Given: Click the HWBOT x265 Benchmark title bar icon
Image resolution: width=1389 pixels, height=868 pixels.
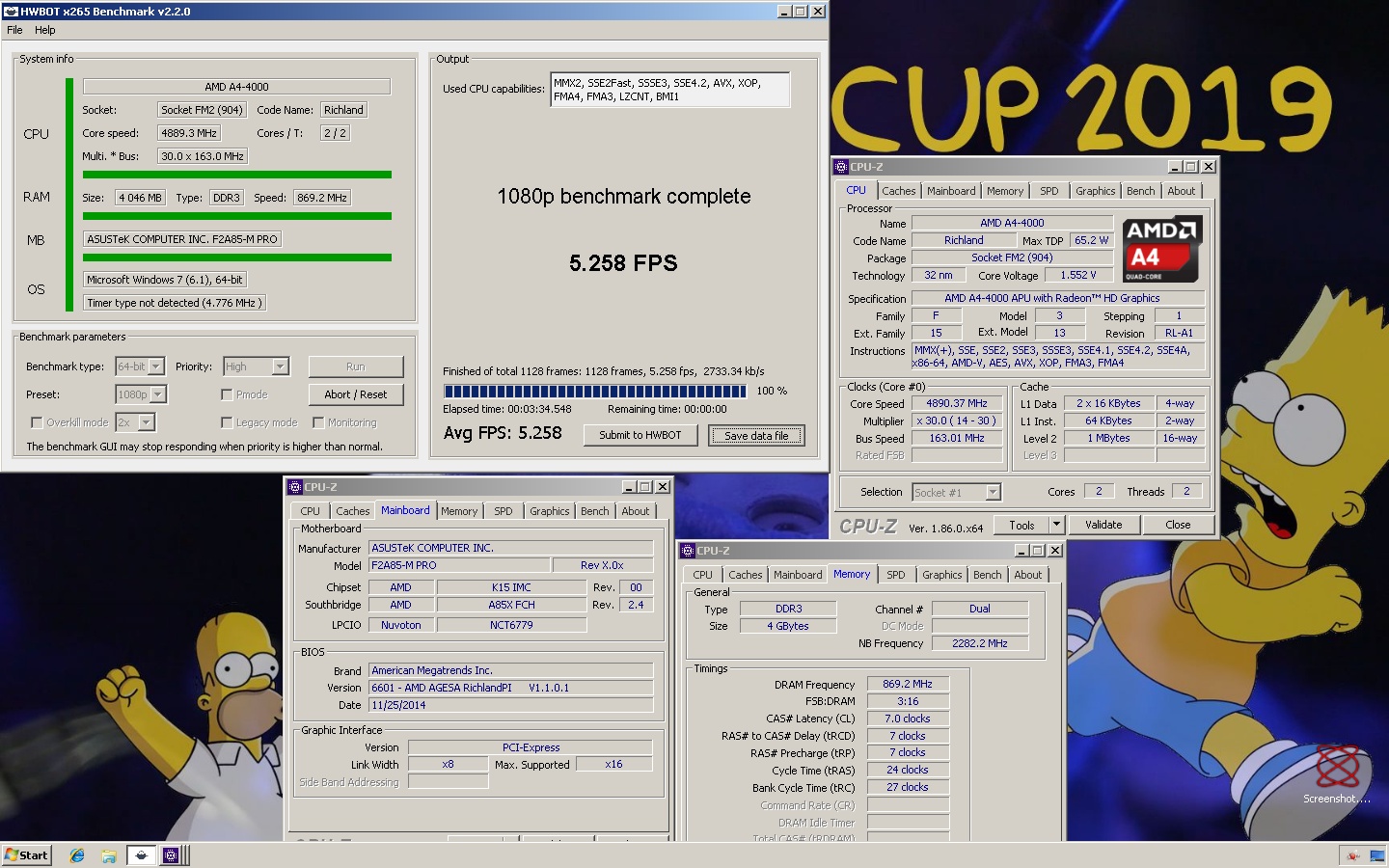Looking at the screenshot, I should tap(11, 12).
